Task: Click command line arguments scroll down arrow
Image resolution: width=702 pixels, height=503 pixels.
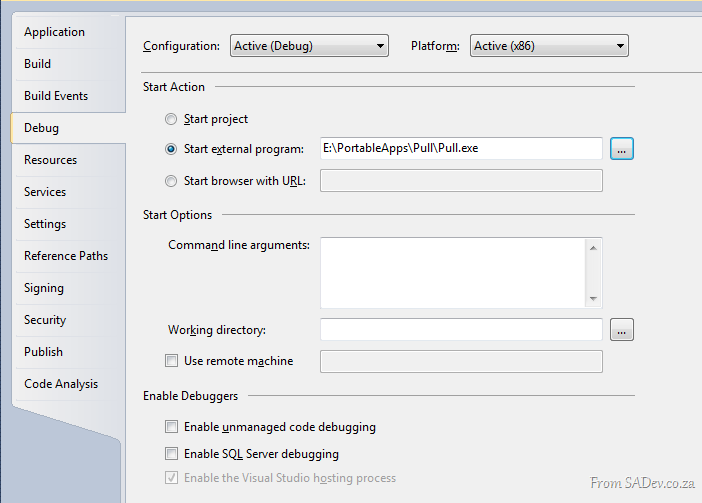Action: pos(593,298)
